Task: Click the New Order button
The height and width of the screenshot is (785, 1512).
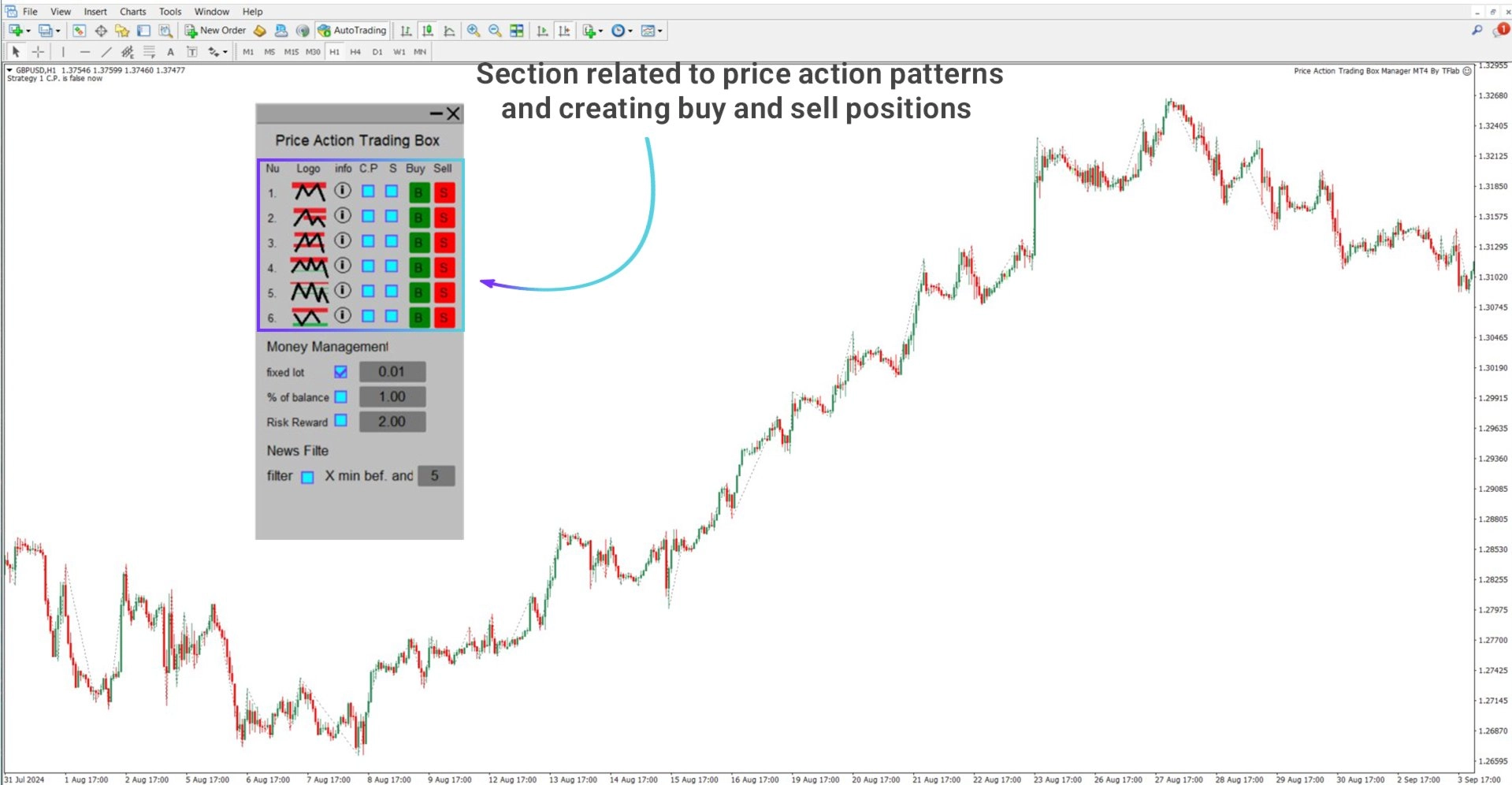Action: point(215,31)
